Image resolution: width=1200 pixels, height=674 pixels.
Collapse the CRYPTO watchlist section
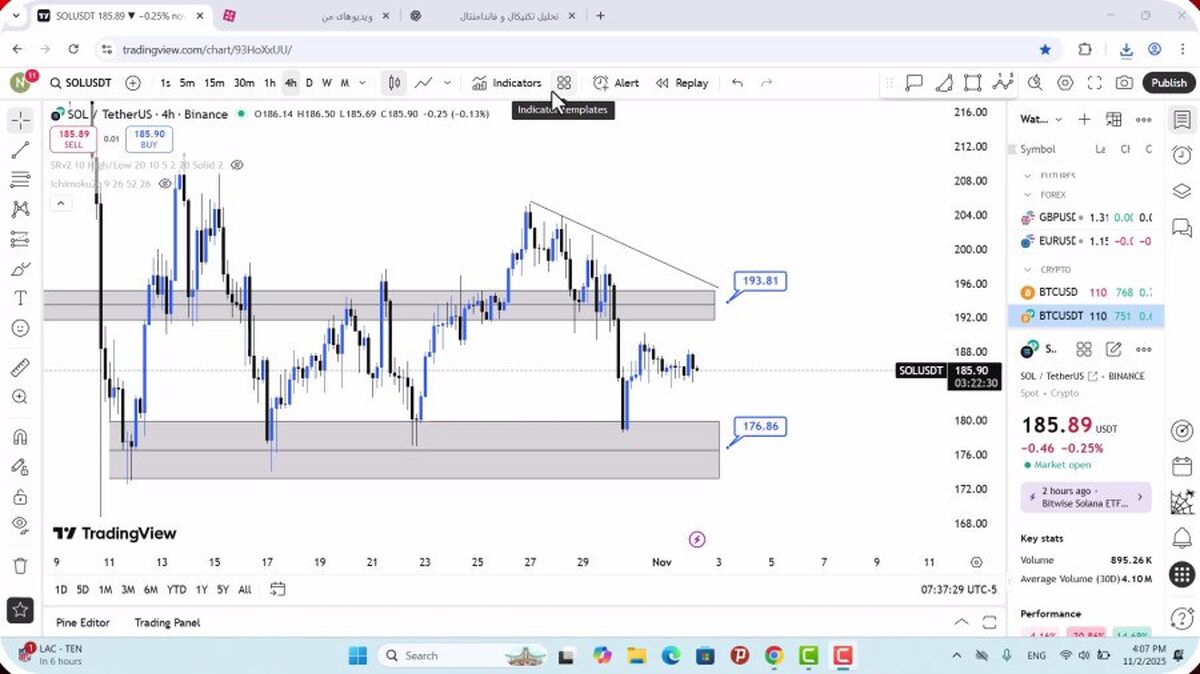tap(1028, 270)
